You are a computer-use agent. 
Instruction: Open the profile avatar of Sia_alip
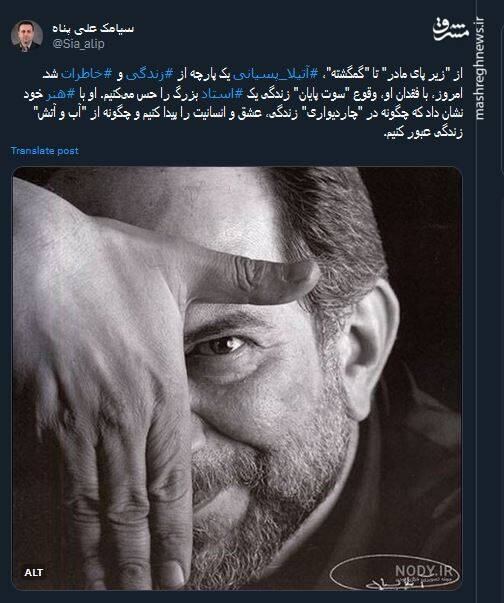click(x=27, y=36)
